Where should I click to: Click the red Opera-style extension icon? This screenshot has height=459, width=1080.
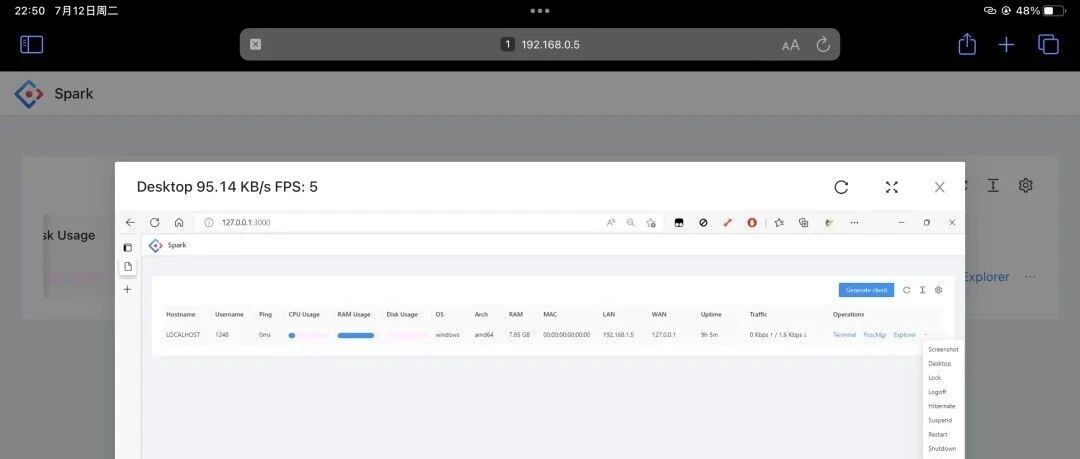click(x=752, y=223)
